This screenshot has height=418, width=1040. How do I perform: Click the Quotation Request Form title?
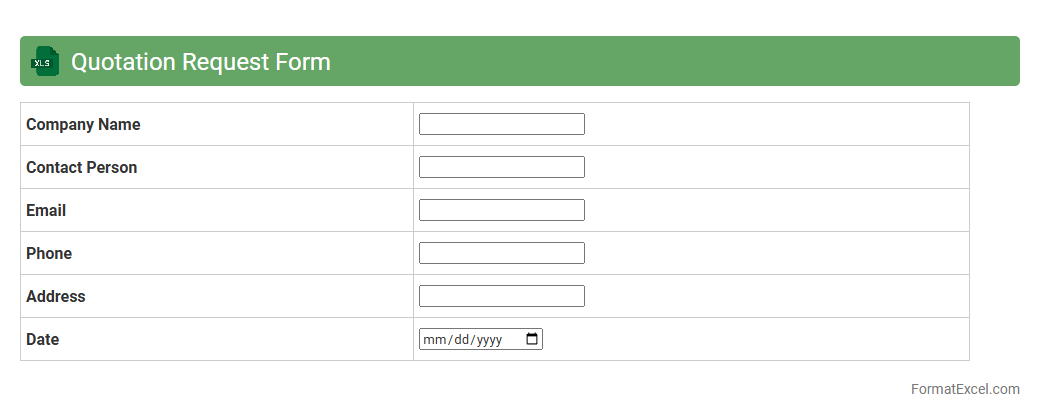tap(201, 62)
